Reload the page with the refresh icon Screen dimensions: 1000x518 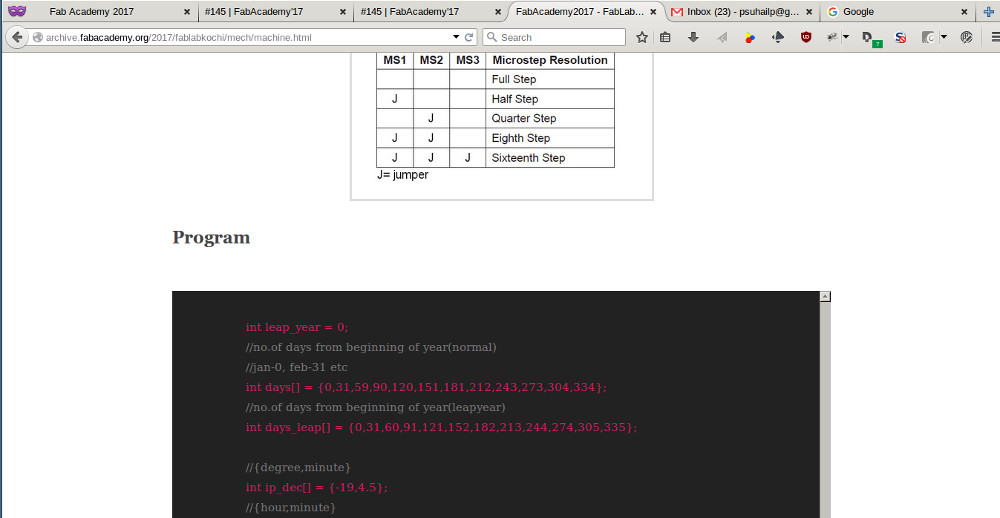click(469, 37)
